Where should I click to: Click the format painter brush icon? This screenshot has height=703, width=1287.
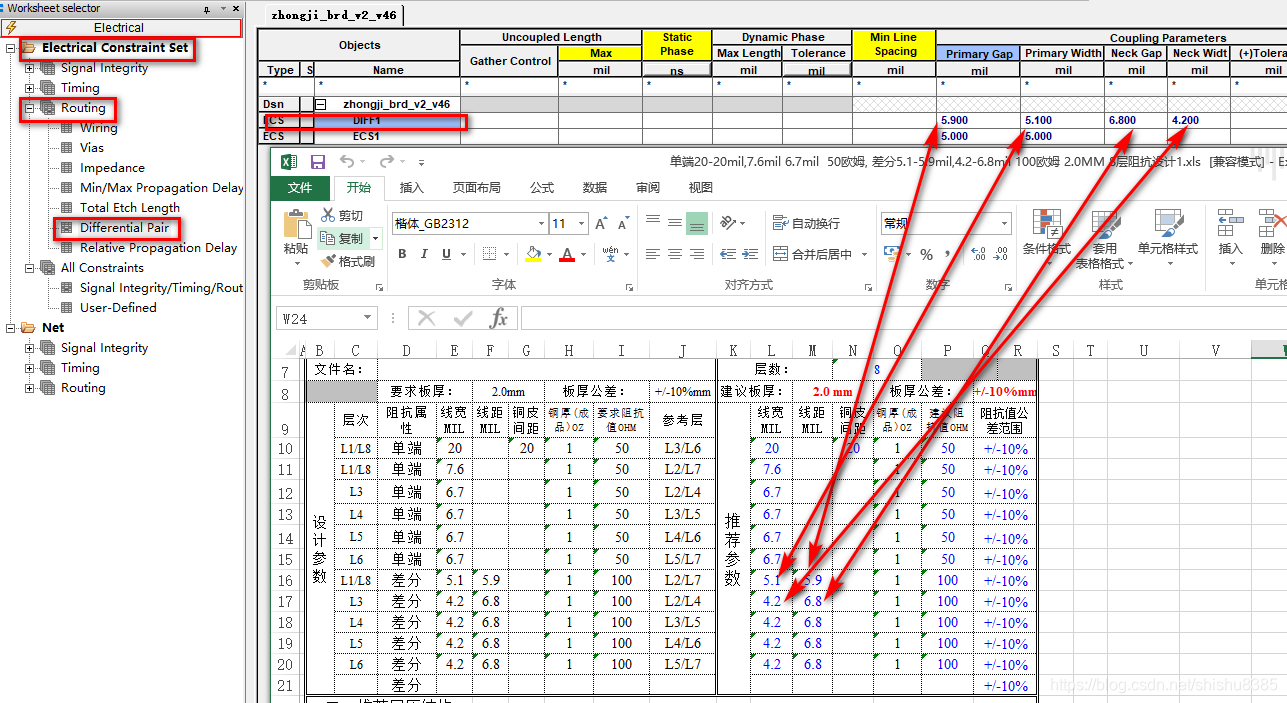(x=328, y=262)
